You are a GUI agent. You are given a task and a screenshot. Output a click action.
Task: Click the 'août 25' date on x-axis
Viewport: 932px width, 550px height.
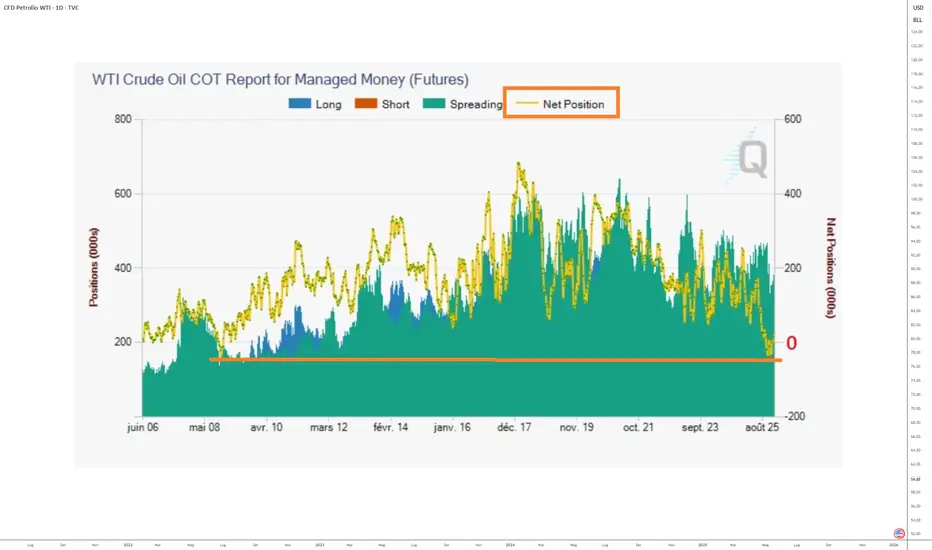point(762,427)
